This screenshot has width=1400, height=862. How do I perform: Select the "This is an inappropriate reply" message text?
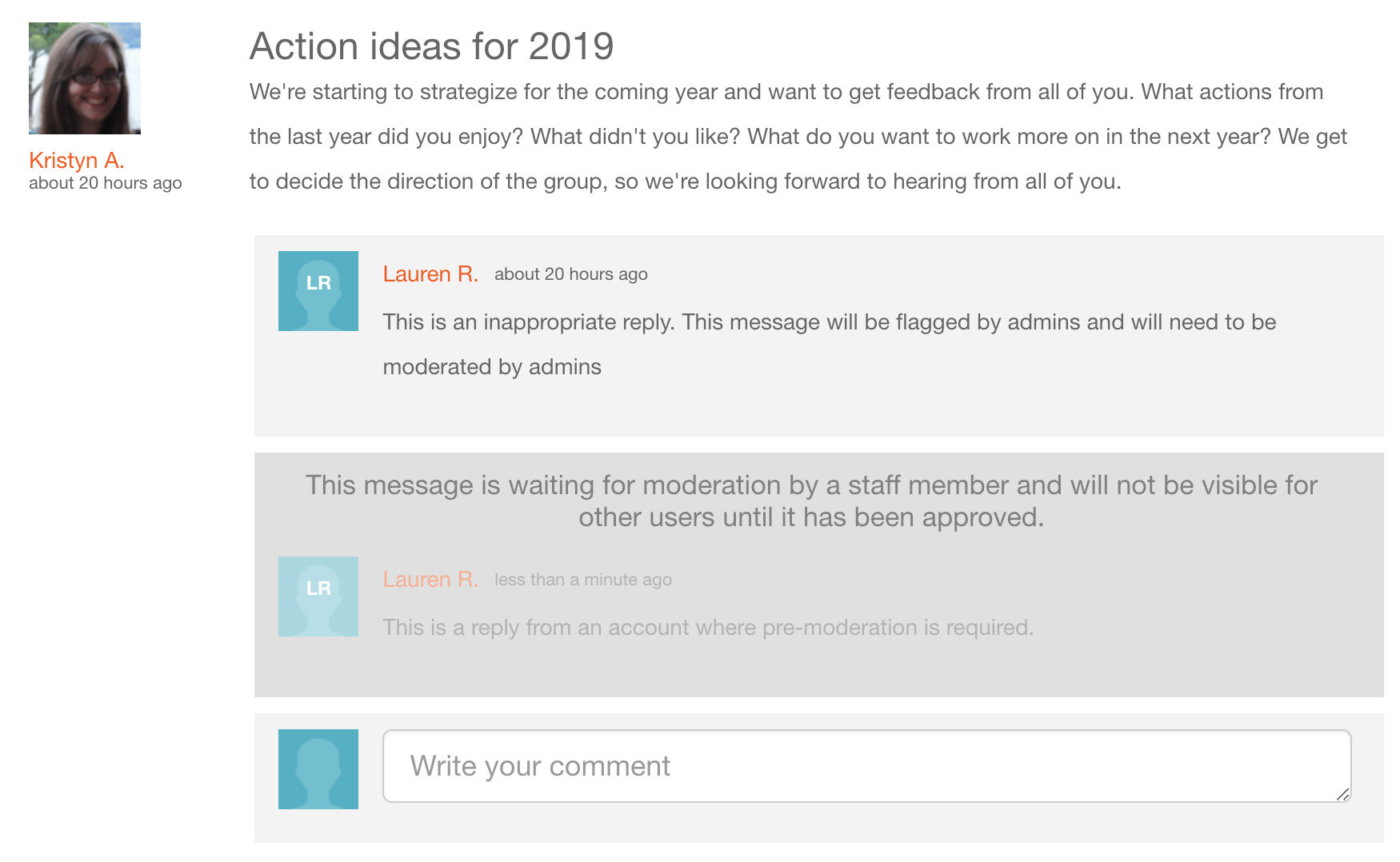click(830, 345)
